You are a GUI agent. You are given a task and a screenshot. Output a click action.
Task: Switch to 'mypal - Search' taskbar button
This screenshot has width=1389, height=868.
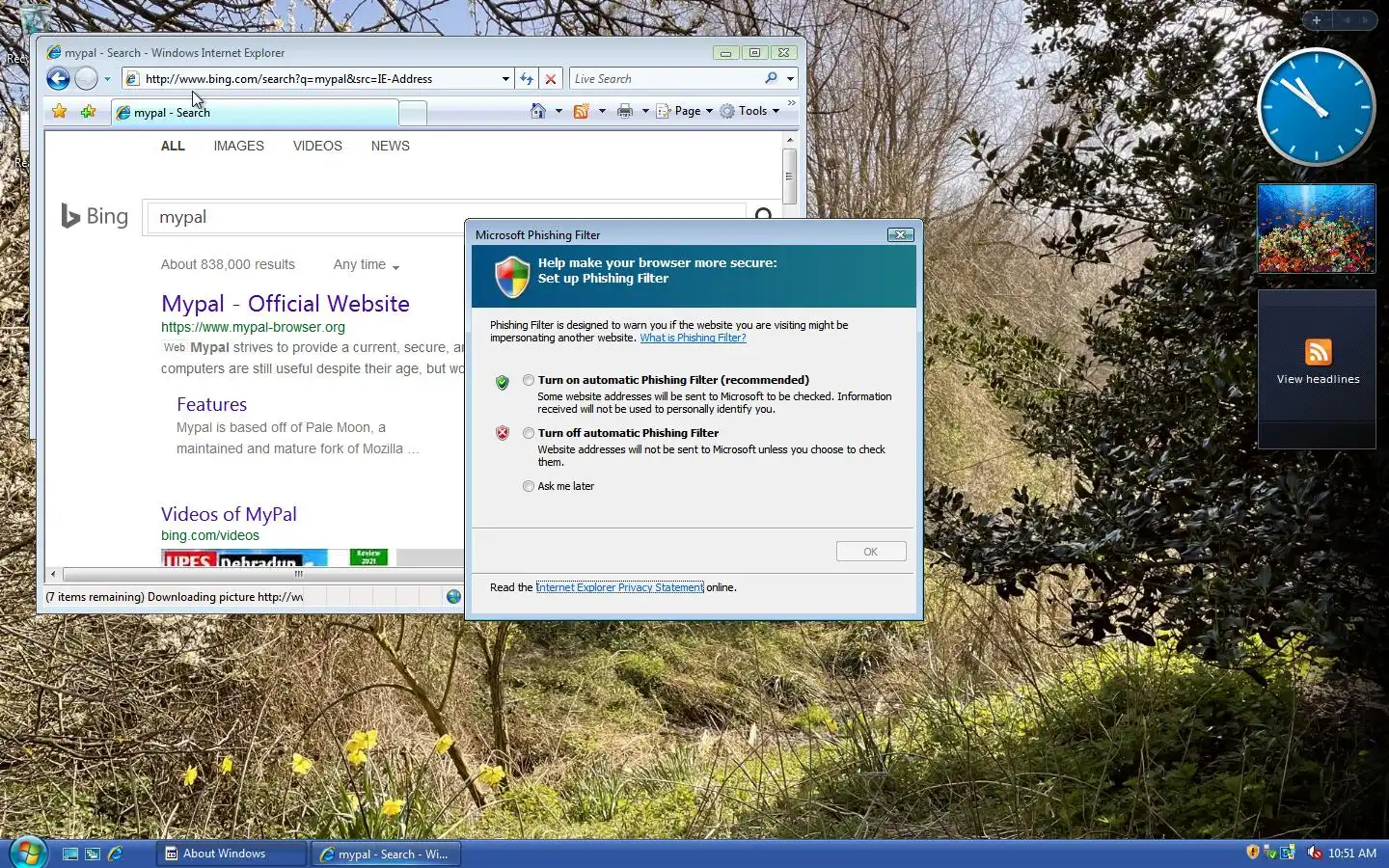tap(386, 854)
